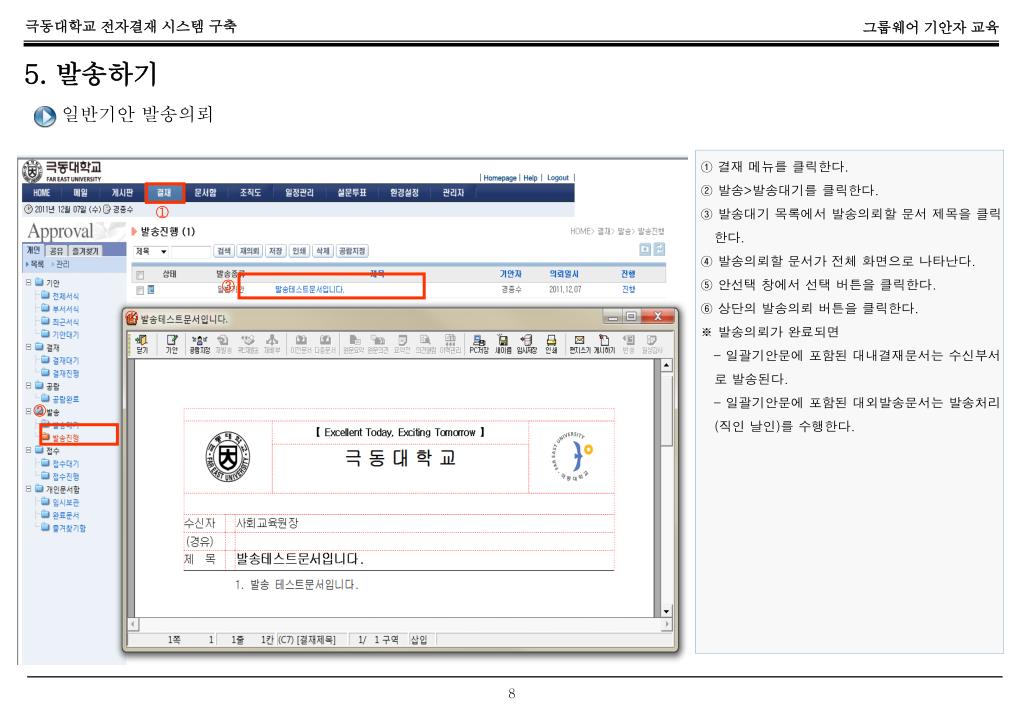The image size is (1023, 708).
Task: Open the 문서함 menu
Action: pos(205,192)
